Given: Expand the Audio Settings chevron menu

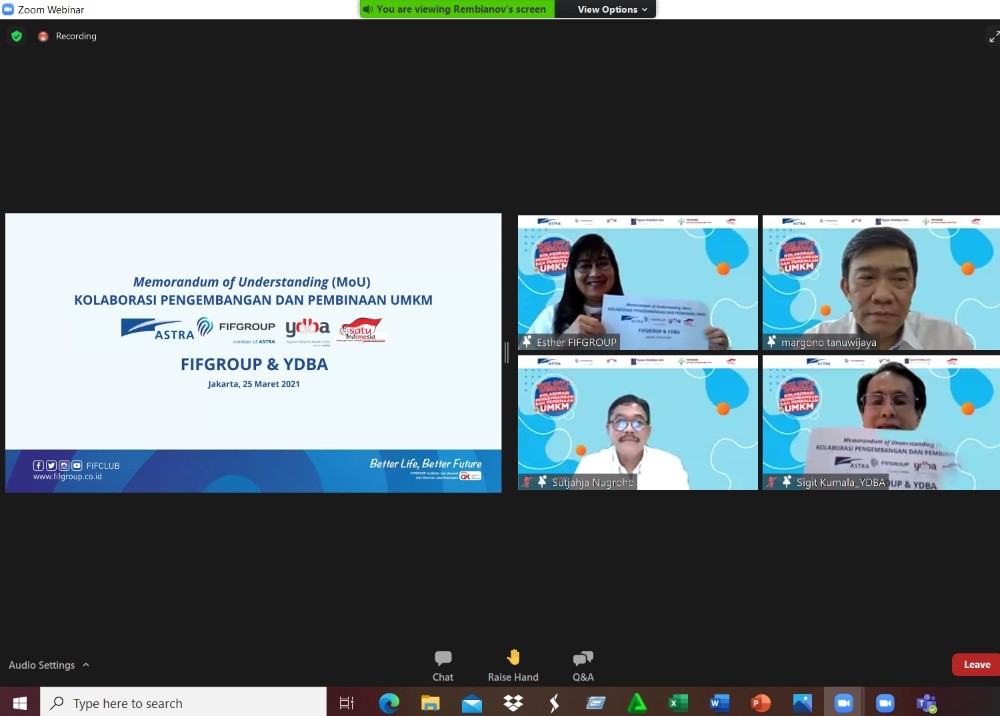Looking at the screenshot, I should click(x=86, y=665).
